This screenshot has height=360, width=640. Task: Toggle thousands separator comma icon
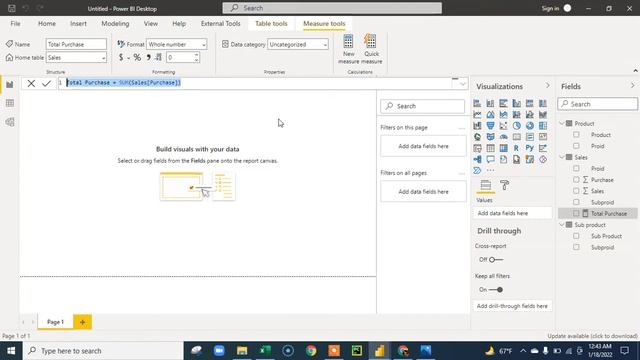pos(149,58)
